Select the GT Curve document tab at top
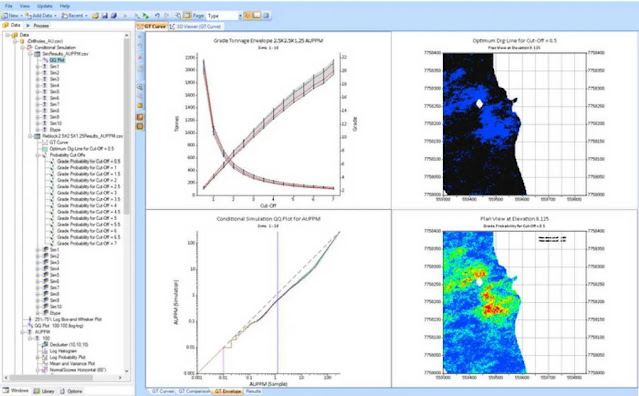 pyautogui.click(x=152, y=26)
